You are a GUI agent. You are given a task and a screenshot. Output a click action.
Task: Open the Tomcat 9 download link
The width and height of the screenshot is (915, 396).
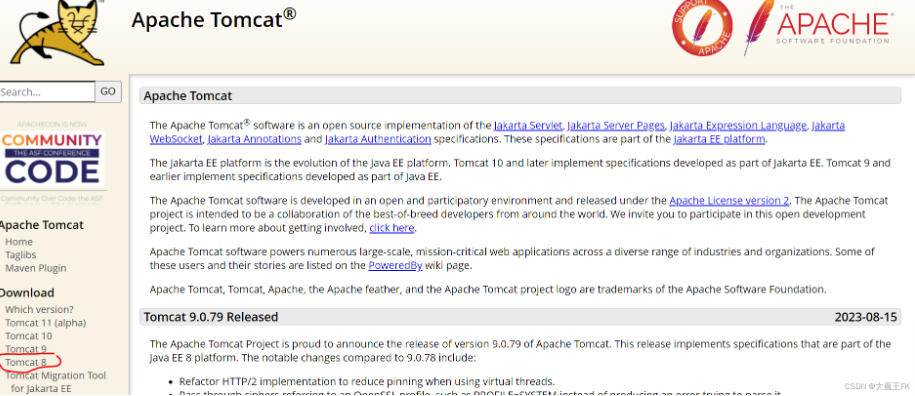(26, 349)
